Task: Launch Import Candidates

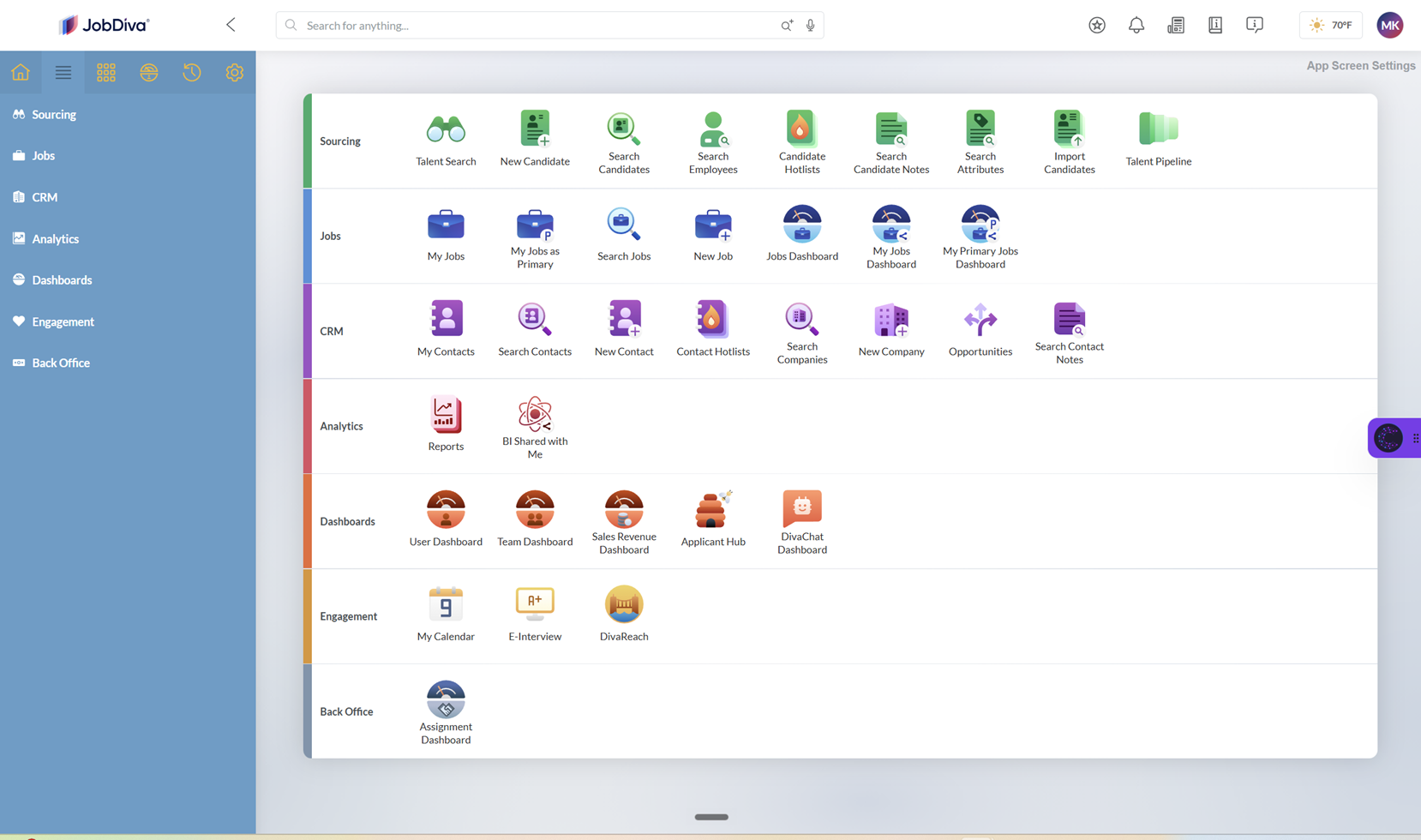Action: (x=1070, y=142)
